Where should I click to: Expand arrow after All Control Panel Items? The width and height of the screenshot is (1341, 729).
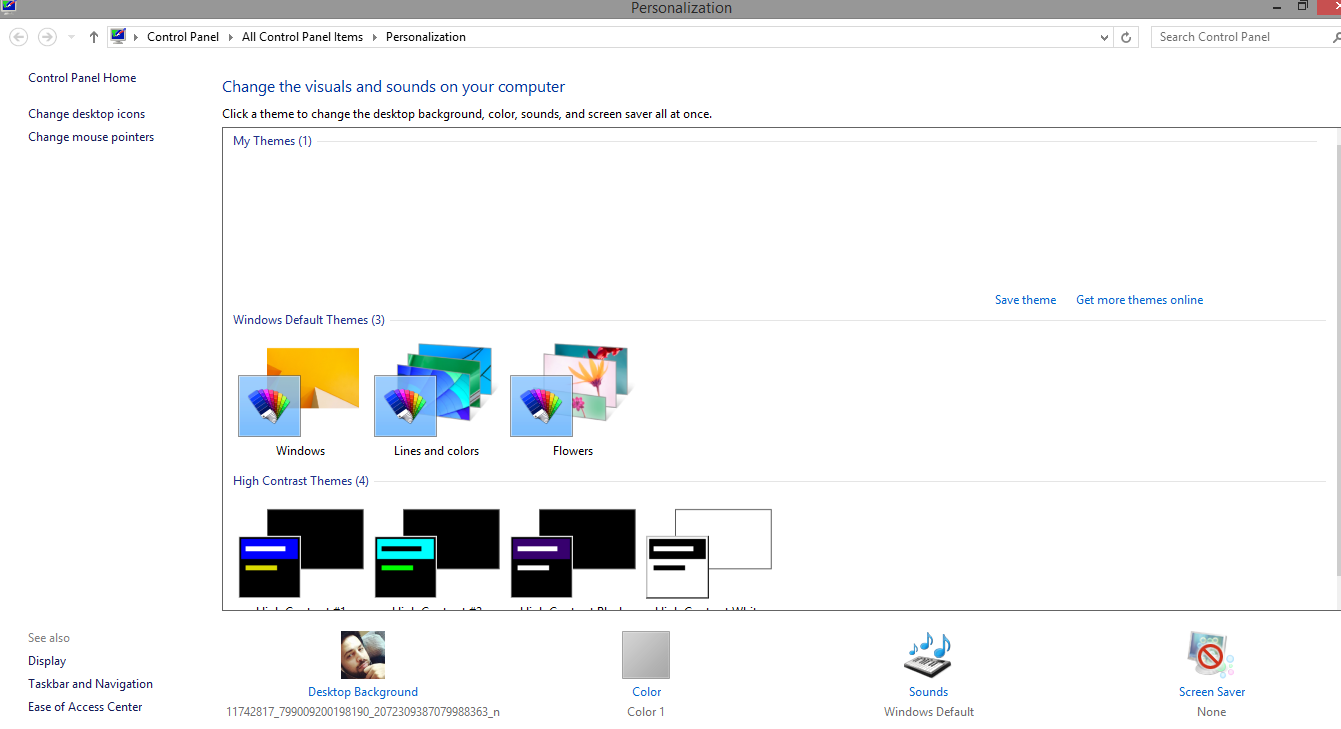375,37
